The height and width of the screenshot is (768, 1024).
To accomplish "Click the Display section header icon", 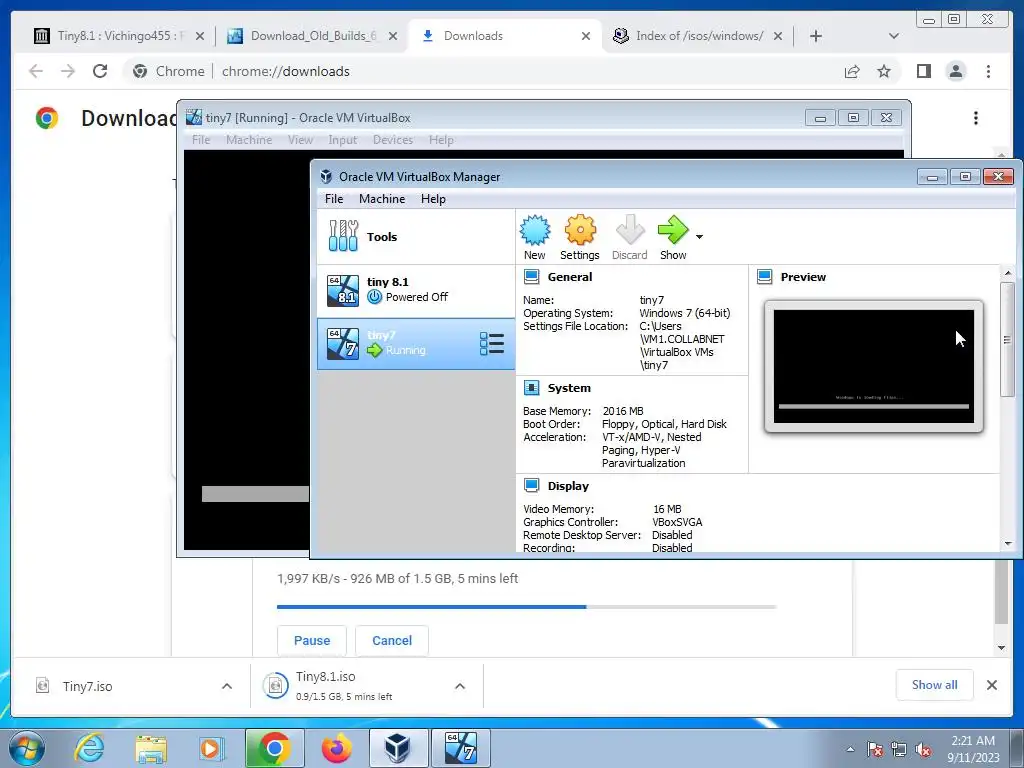I will [532, 486].
